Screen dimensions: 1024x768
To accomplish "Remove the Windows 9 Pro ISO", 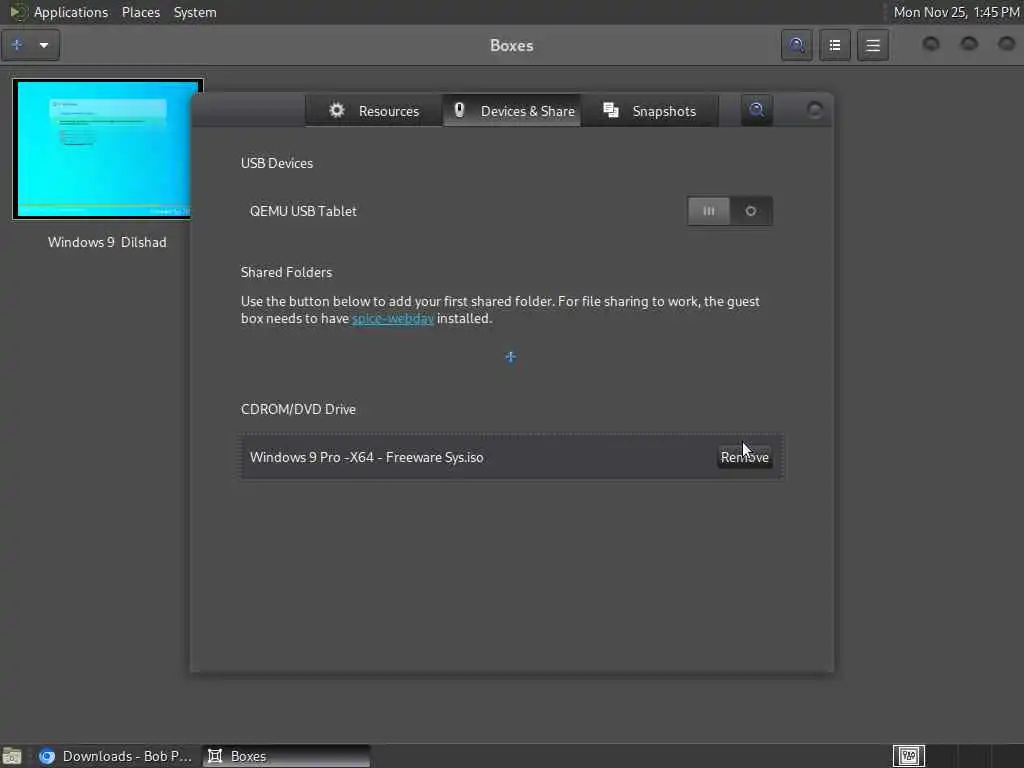I will (x=744, y=457).
